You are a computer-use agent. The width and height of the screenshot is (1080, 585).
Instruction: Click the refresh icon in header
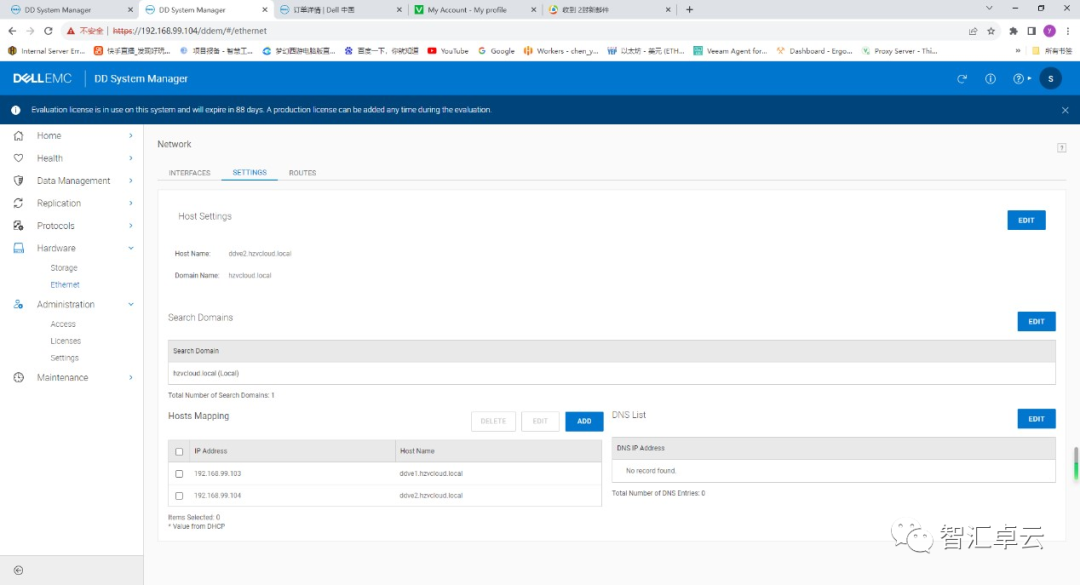(x=962, y=79)
